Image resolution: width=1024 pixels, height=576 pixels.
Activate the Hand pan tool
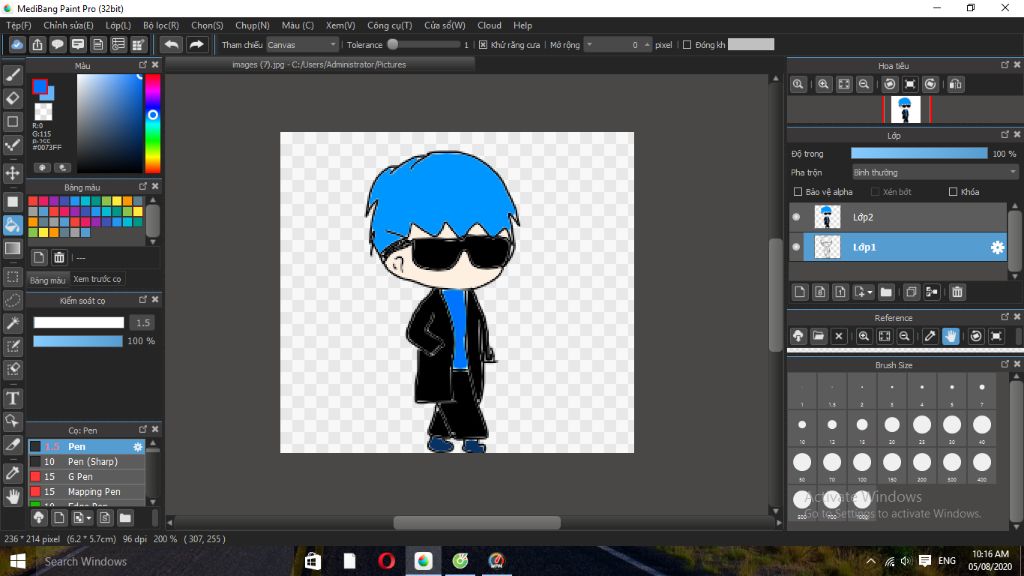12,497
